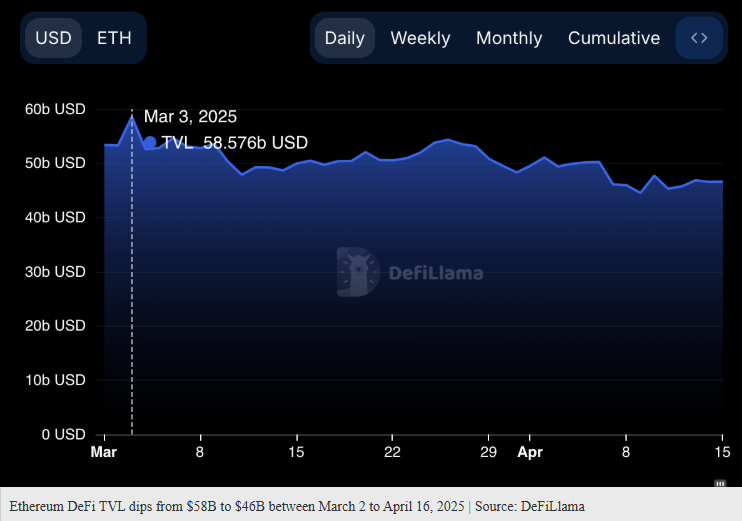Screen dimensions: 742x521
Task: Click the 20b USD y-axis label
Action: pos(55,326)
